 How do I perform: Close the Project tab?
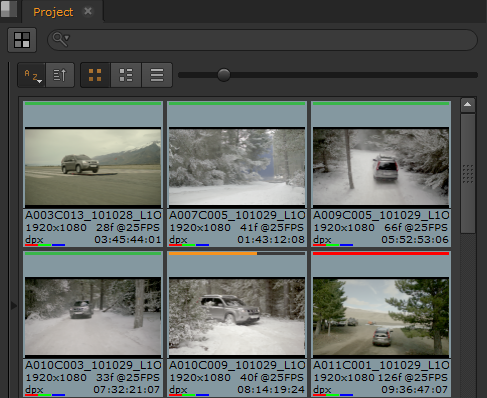(x=88, y=11)
